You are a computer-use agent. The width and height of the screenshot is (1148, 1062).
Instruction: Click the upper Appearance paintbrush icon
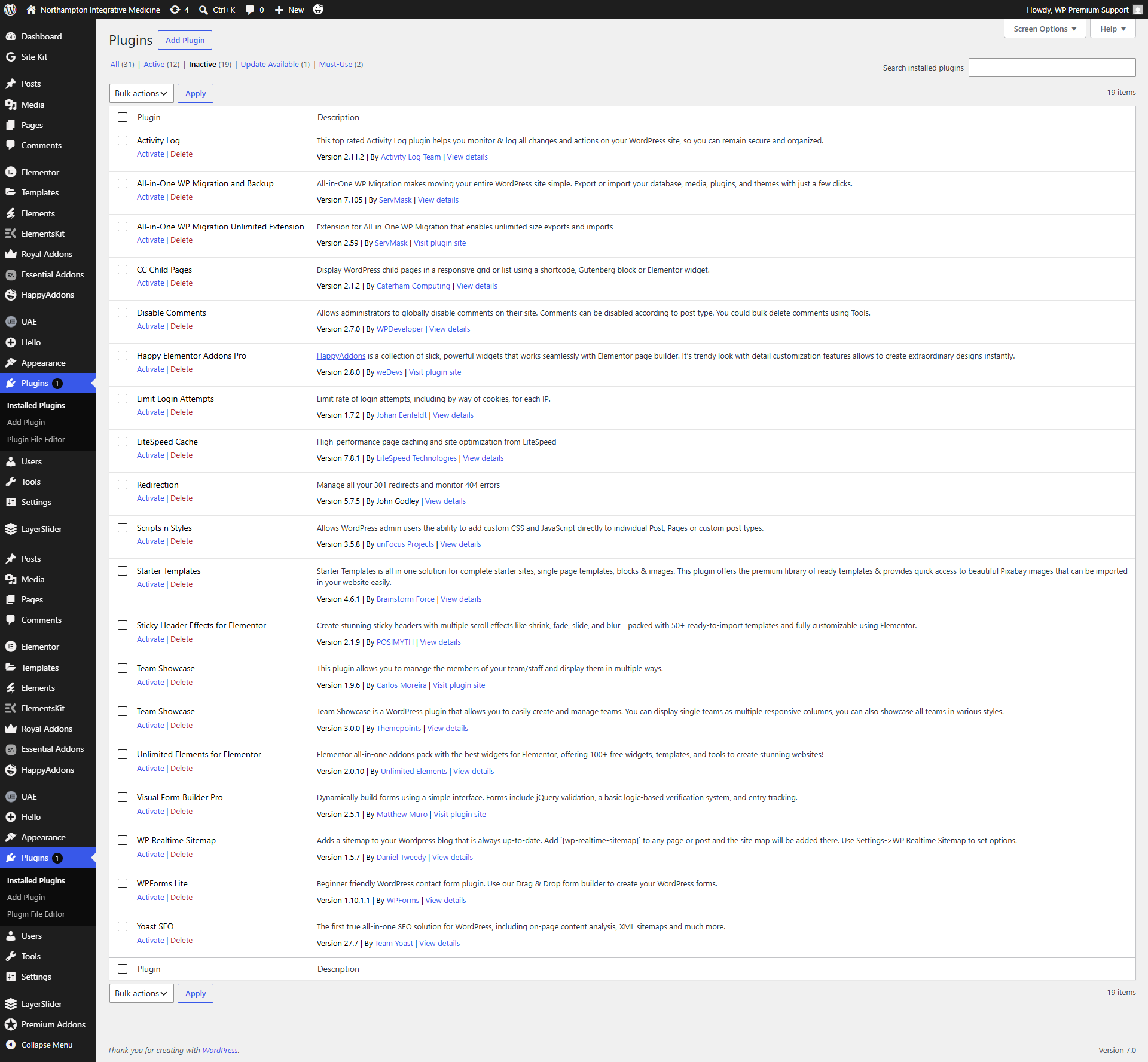pyautogui.click(x=11, y=363)
